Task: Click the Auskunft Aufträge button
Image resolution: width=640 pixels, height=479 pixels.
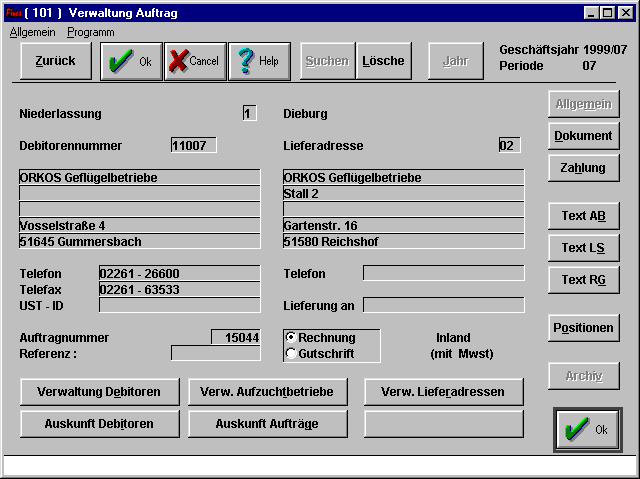Action: (x=267, y=424)
